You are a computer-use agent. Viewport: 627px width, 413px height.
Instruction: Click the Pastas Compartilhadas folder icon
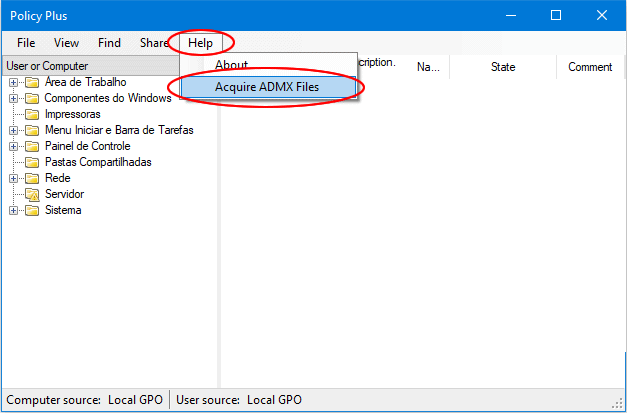point(32,162)
